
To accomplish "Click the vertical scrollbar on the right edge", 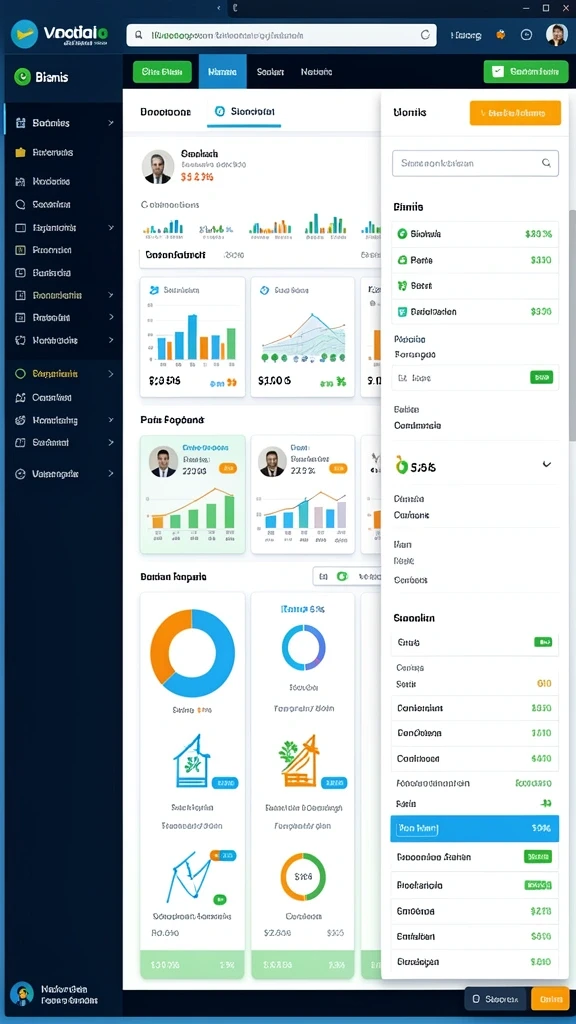I will tap(572, 327).
